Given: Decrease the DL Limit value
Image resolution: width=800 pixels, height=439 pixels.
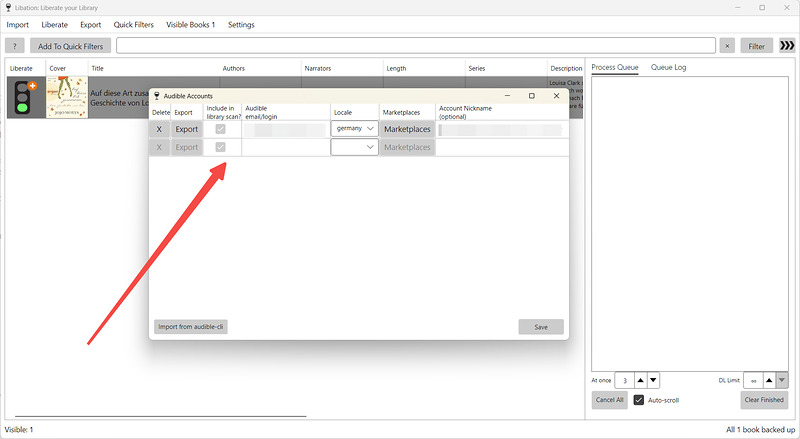Looking at the screenshot, I should [782, 380].
